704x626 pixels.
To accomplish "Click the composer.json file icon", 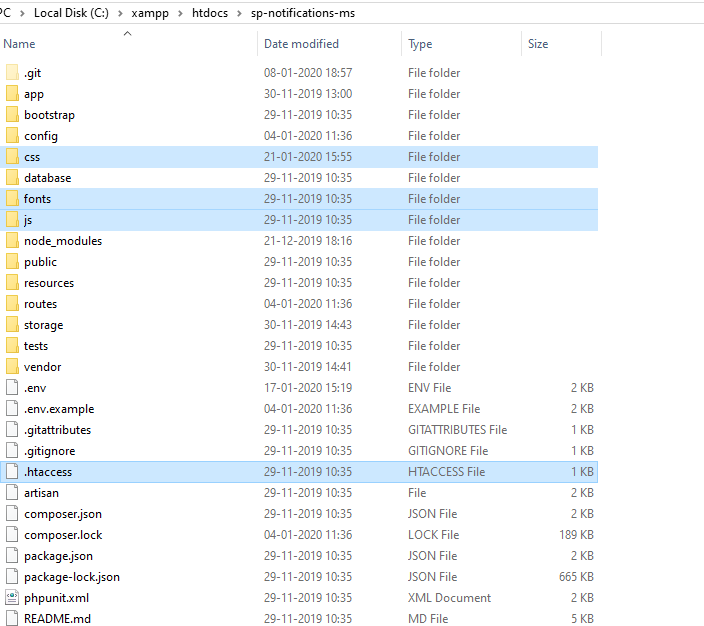I will (x=12, y=513).
